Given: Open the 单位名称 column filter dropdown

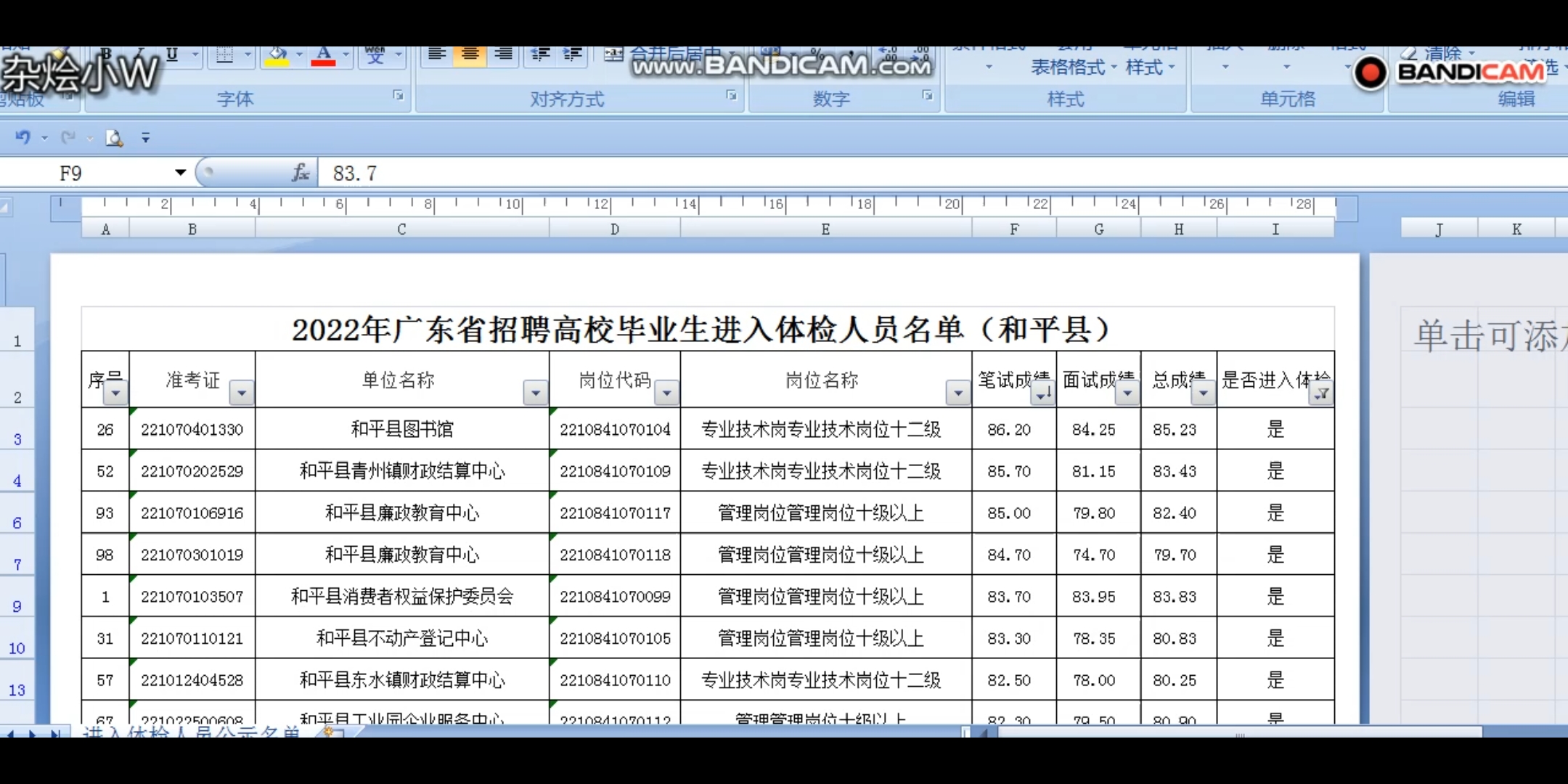Looking at the screenshot, I should click(536, 393).
